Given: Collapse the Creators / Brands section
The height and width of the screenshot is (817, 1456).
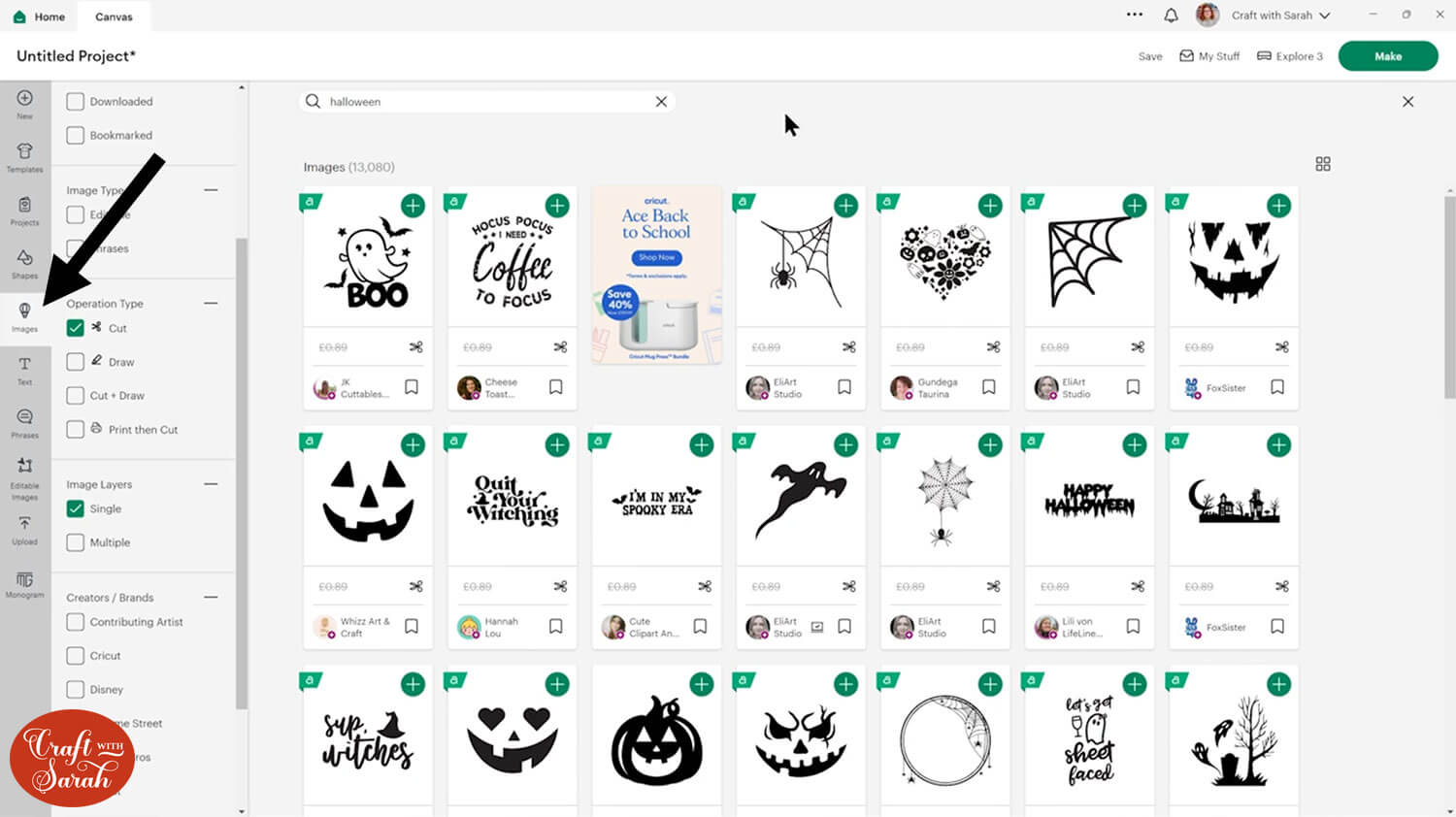Looking at the screenshot, I should [211, 598].
